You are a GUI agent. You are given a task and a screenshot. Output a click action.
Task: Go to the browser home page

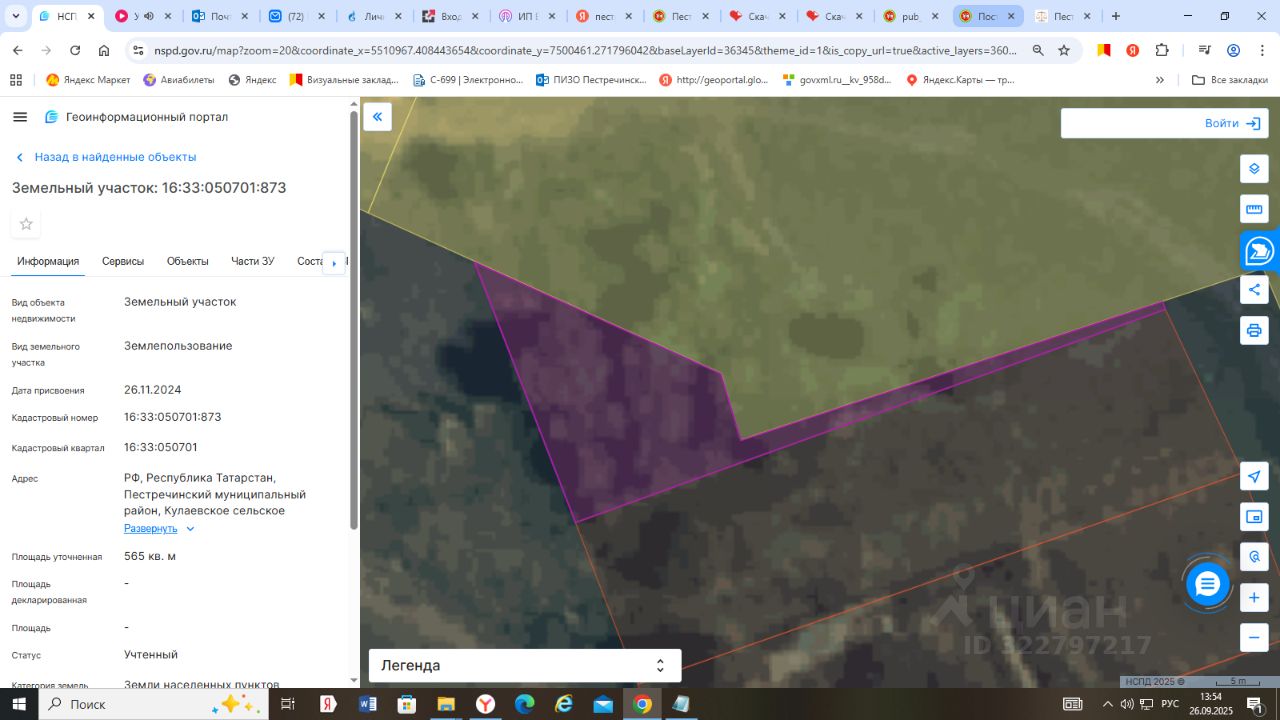point(104,51)
